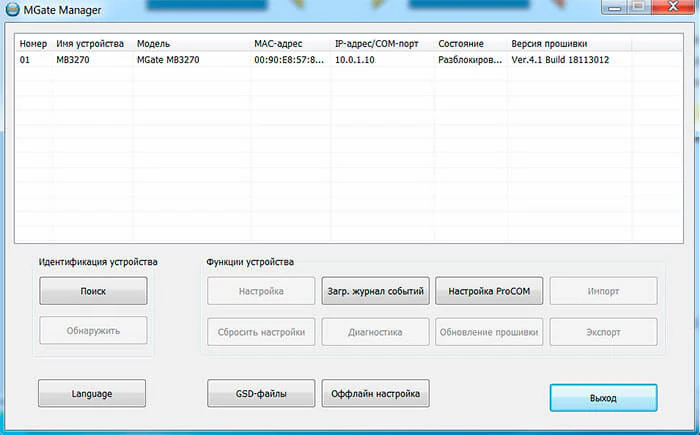Screen dimensions: 700x435
Task: Click the Импорт button
Action: [604, 291]
